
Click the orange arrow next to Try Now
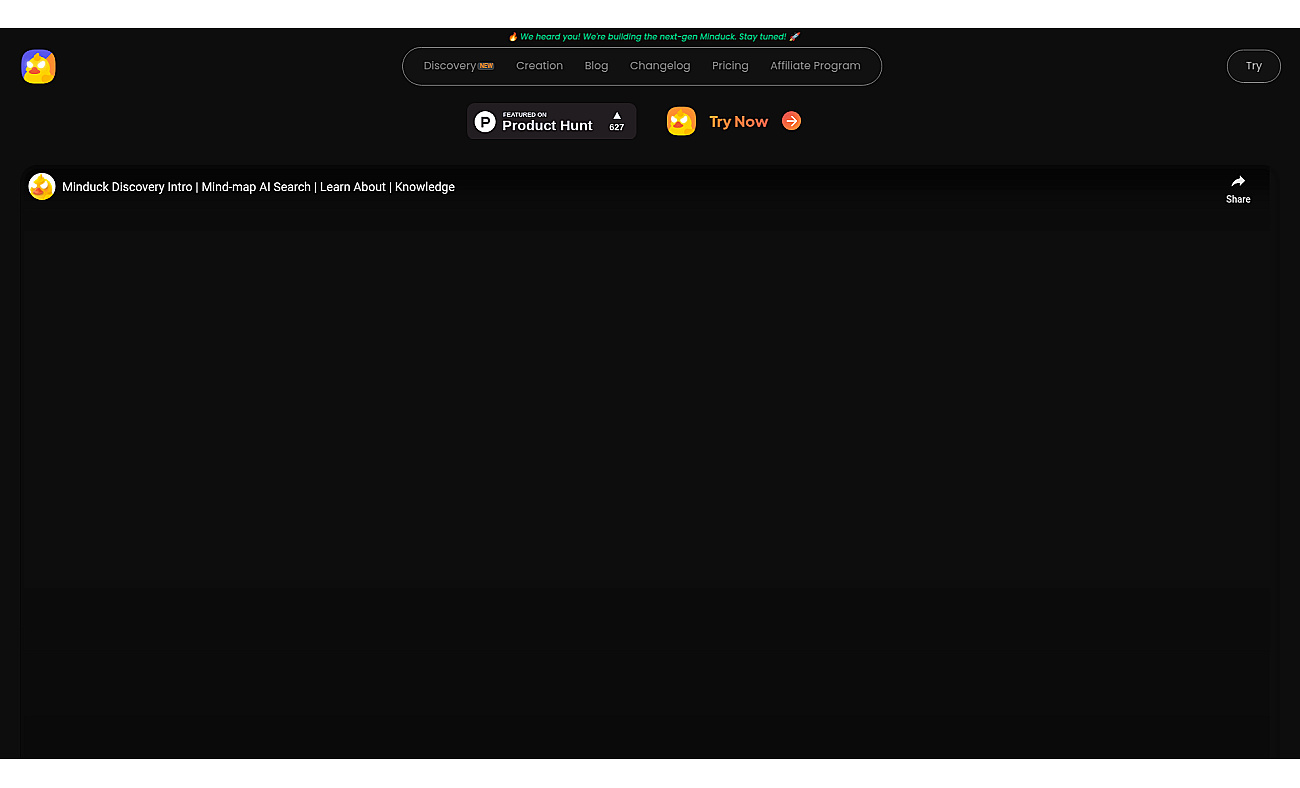coord(791,121)
